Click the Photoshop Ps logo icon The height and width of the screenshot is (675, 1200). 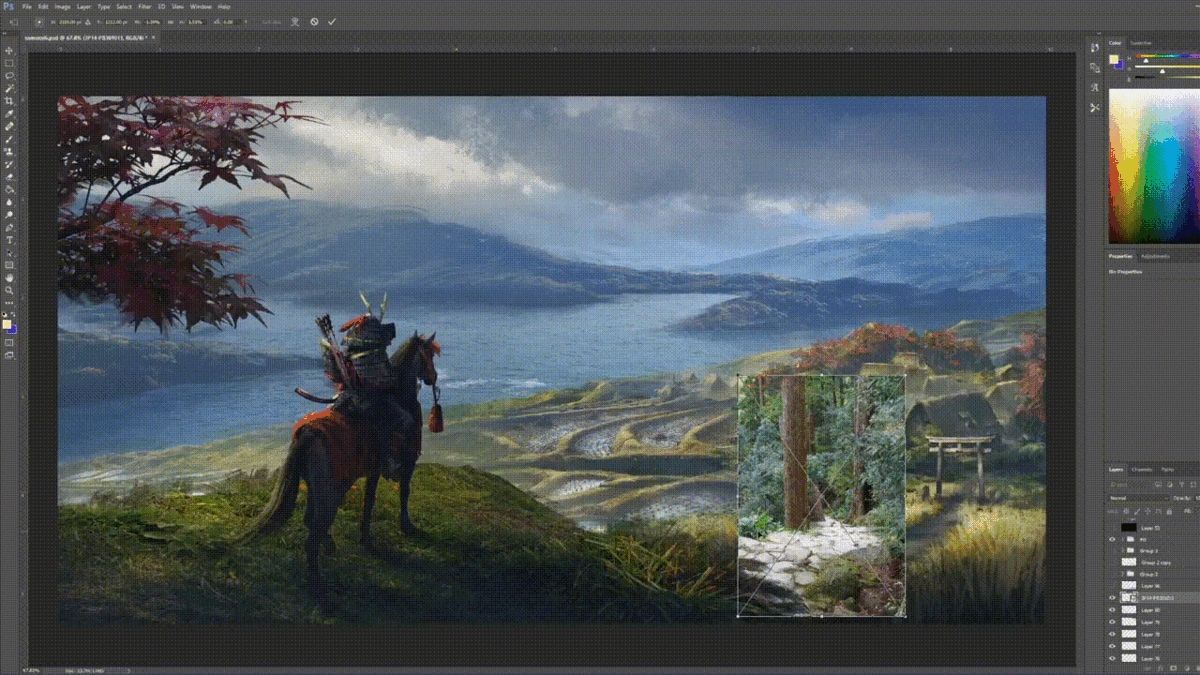pyautogui.click(x=9, y=6)
